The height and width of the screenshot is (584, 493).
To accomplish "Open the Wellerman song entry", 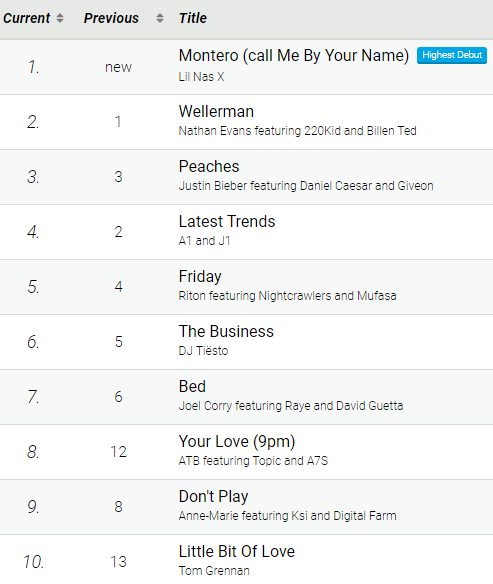I will coord(216,111).
